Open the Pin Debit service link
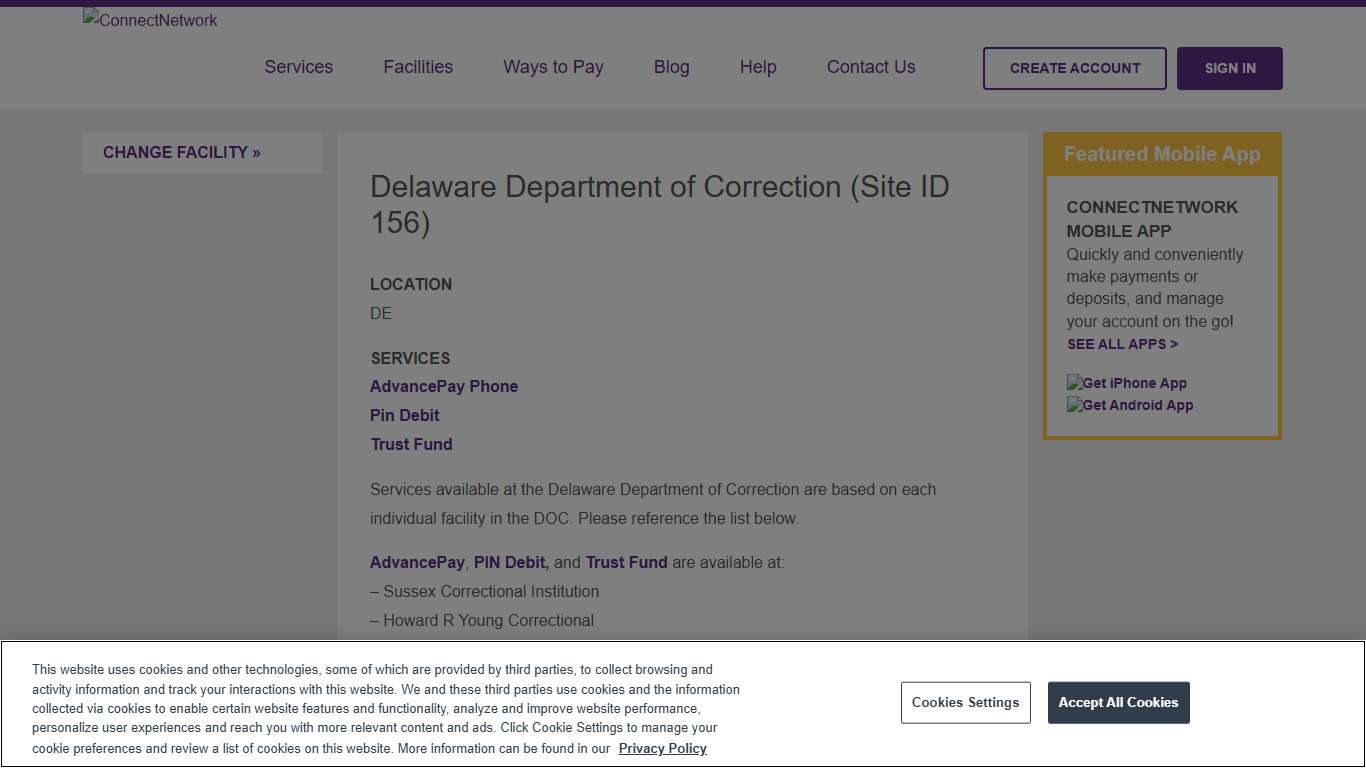 coord(404,415)
